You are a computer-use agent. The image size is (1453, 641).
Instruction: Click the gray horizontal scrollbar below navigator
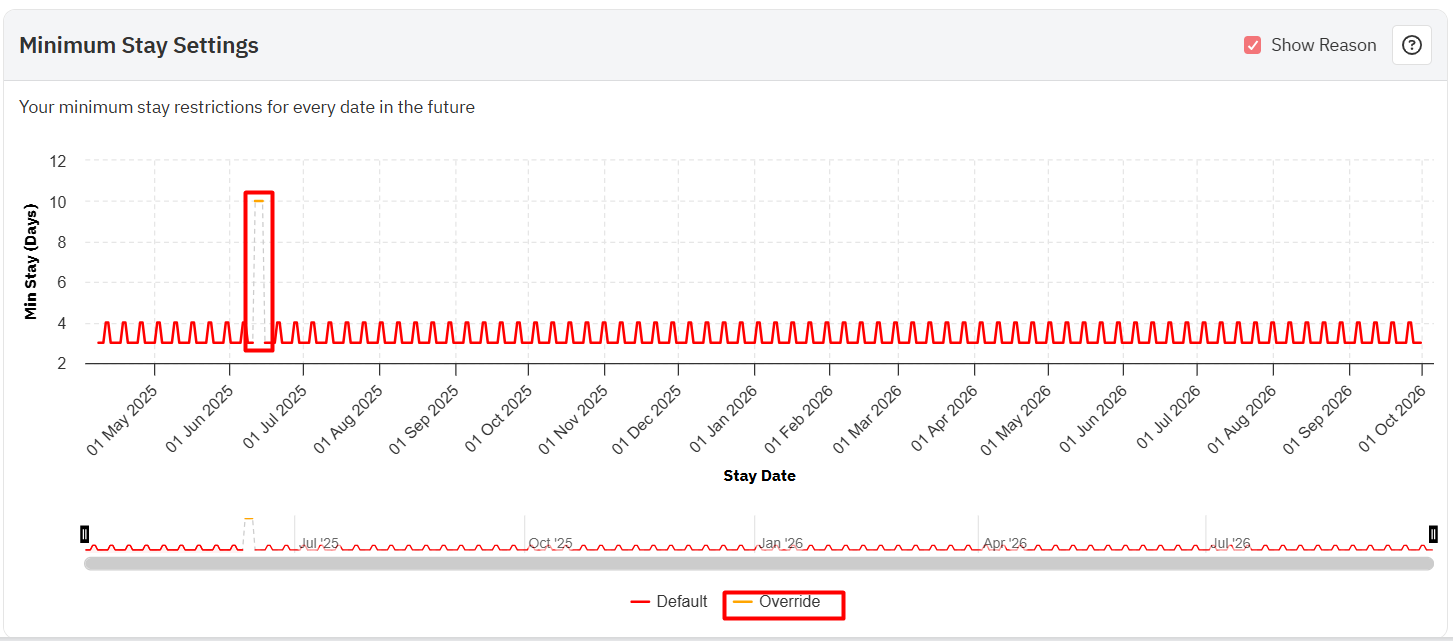coord(758,564)
